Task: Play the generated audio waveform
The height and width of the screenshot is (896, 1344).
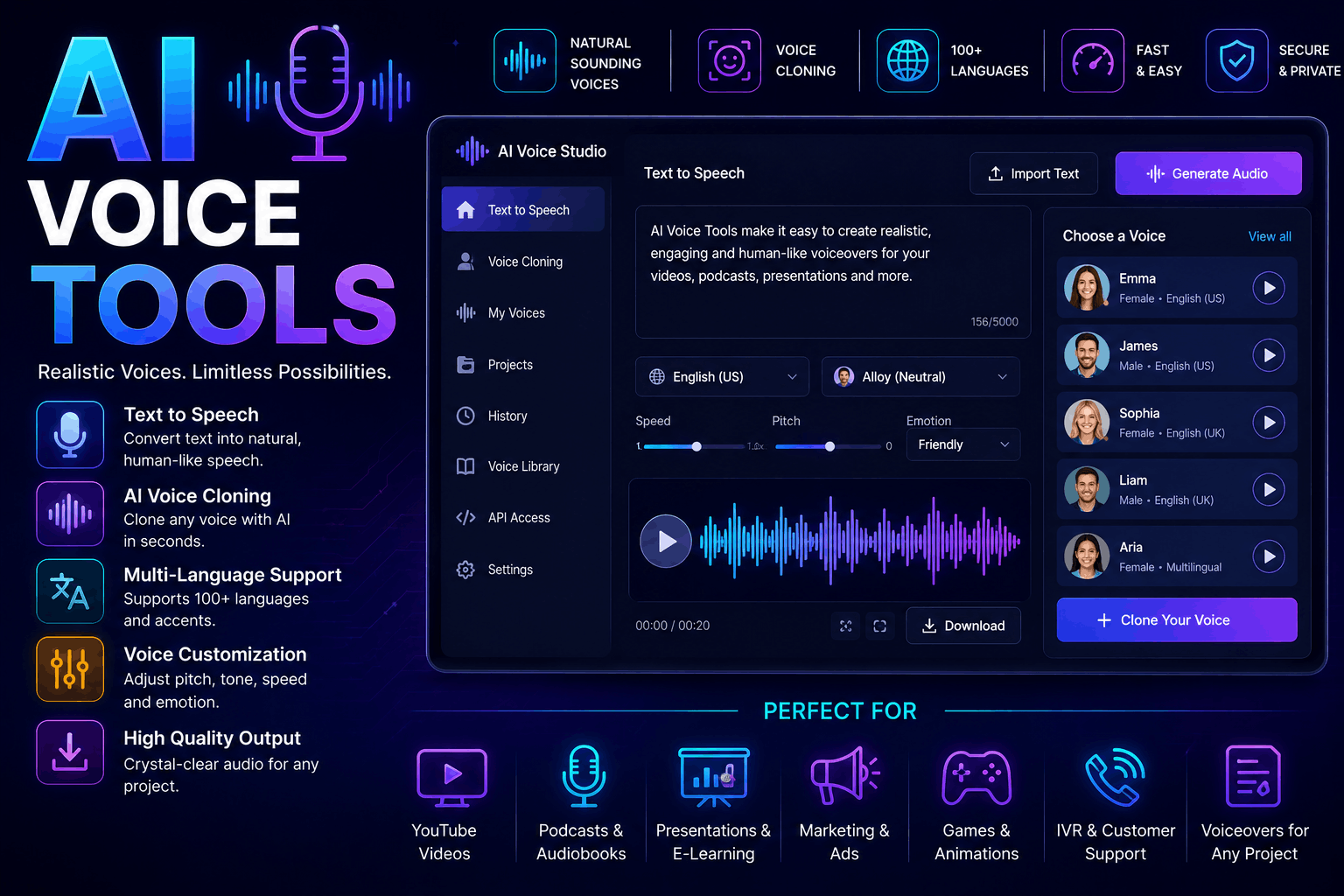Action: [x=666, y=542]
